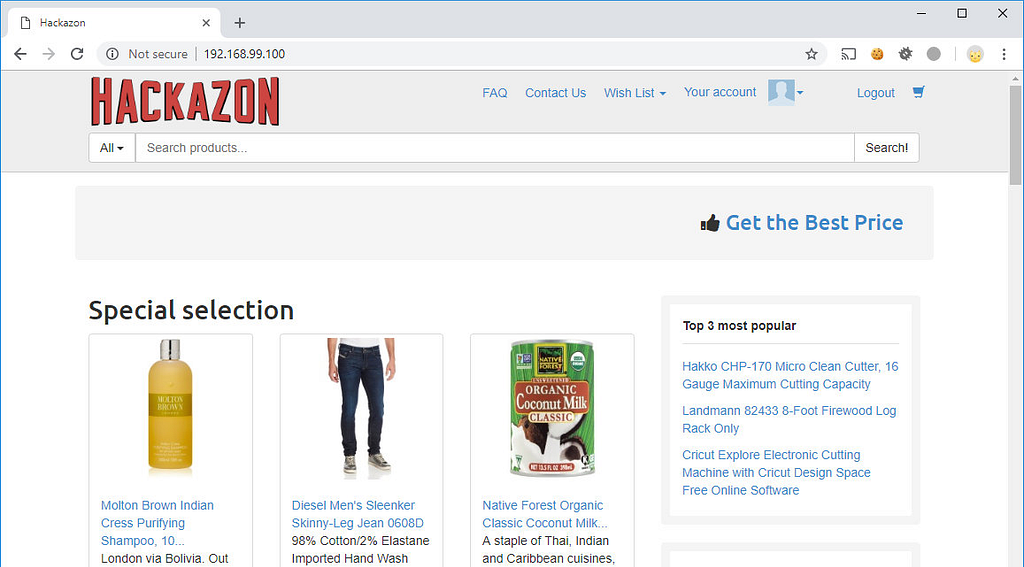Open Landmann 82433 Firewood Log Rack

point(789,419)
